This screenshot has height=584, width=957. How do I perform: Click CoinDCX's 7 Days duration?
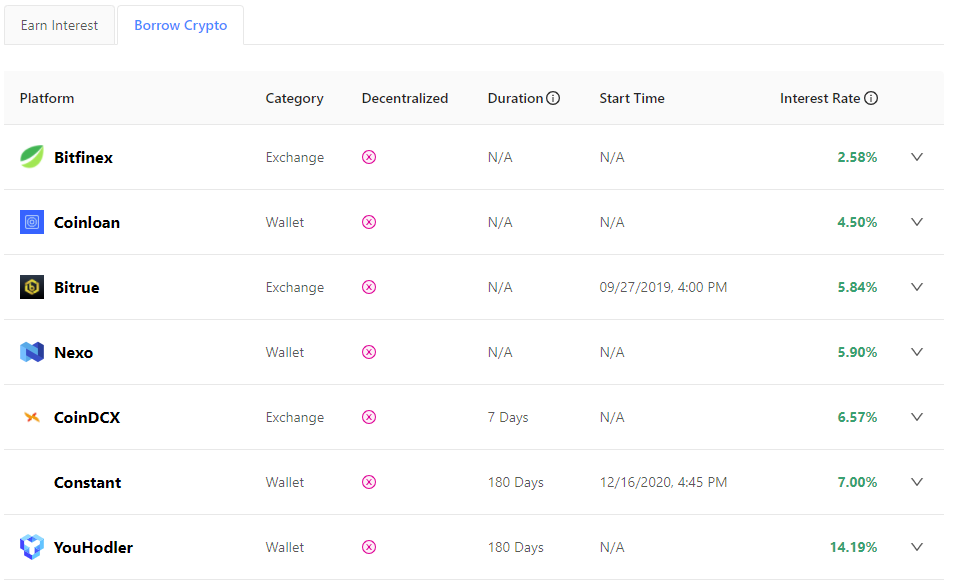pyautogui.click(x=508, y=417)
